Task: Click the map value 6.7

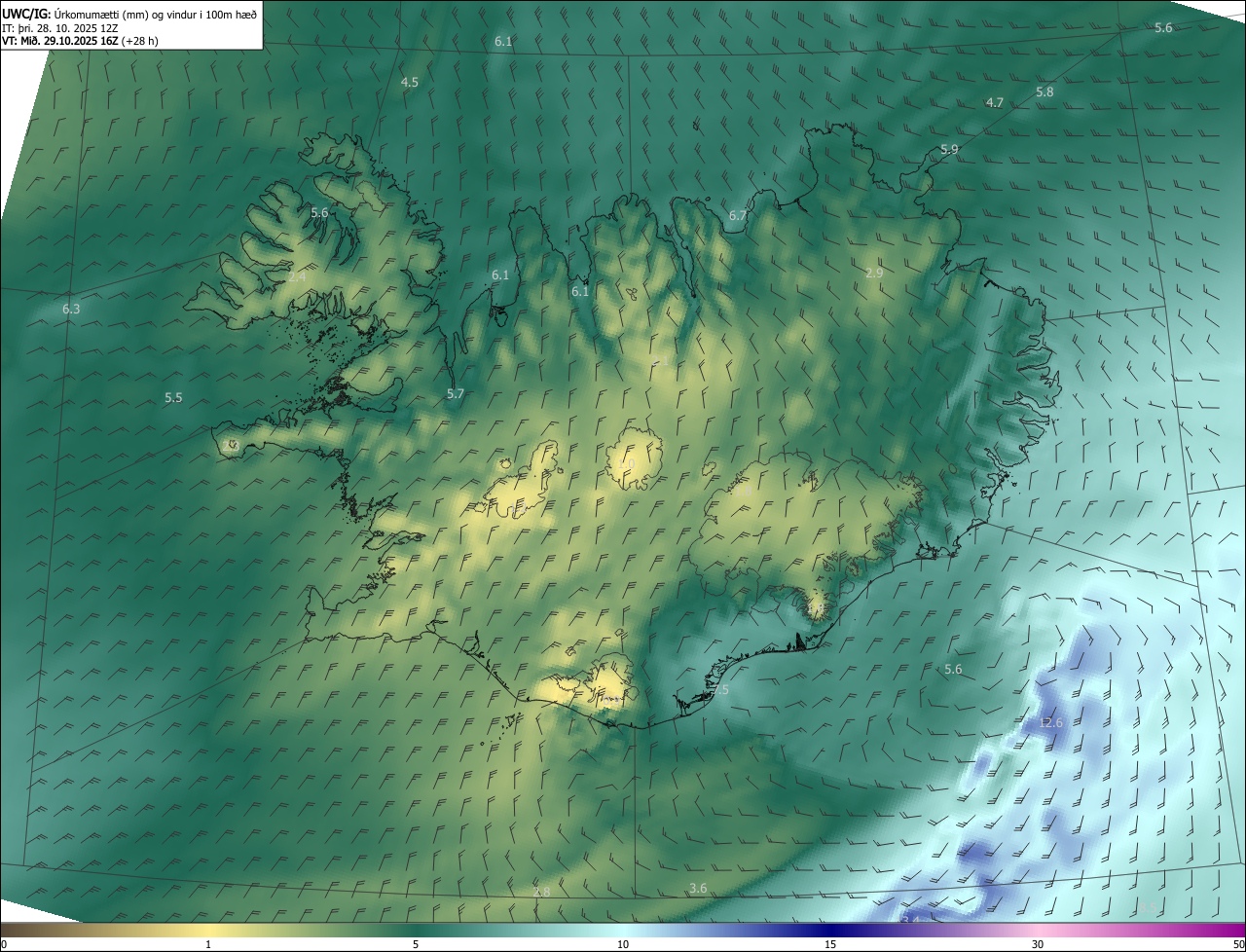Action: click(x=738, y=215)
